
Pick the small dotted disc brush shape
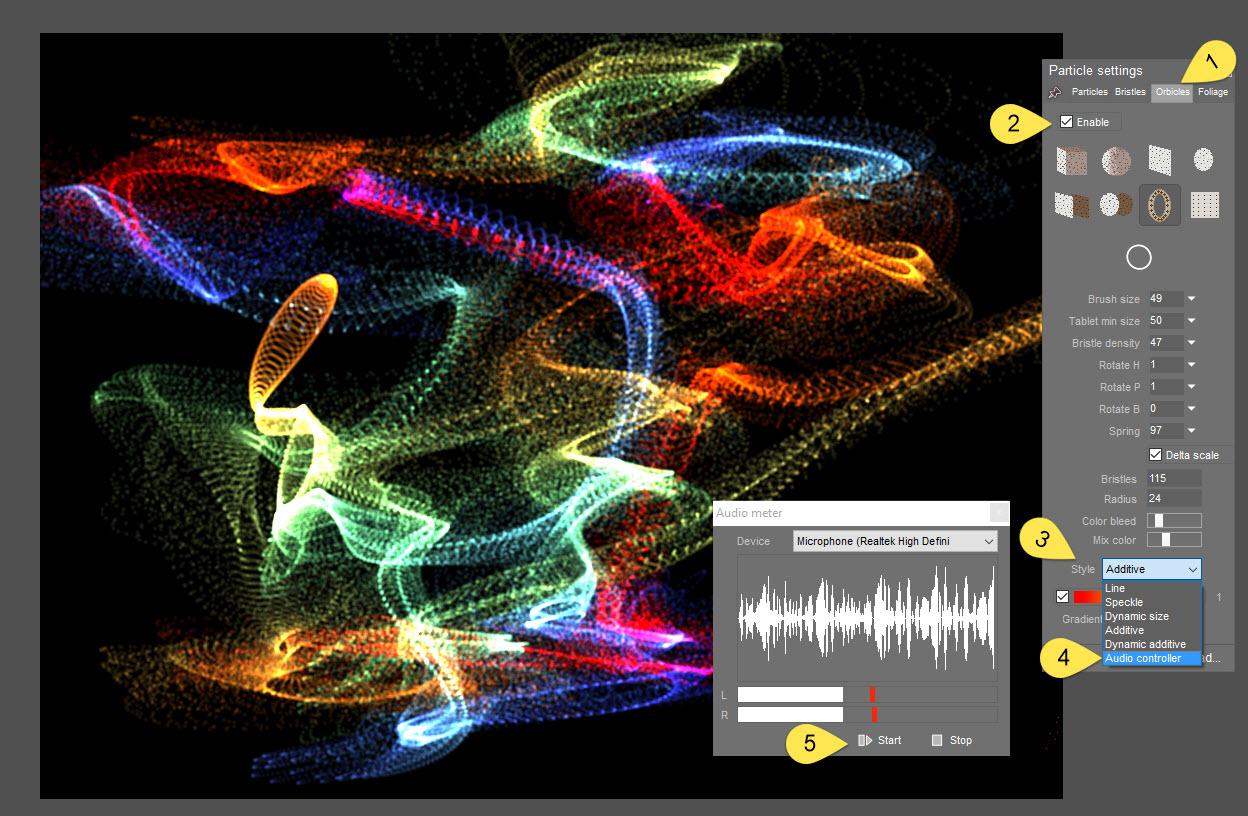tap(1203, 159)
